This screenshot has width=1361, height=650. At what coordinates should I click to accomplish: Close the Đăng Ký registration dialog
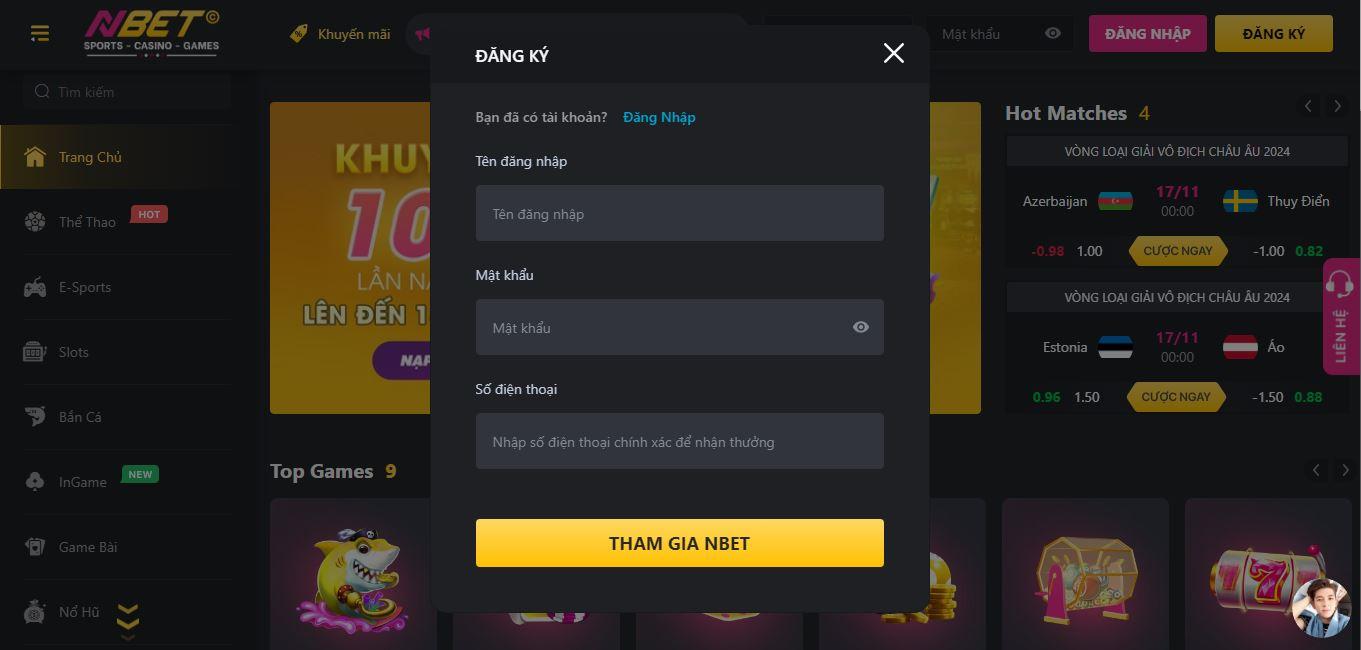pyautogui.click(x=894, y=54)
